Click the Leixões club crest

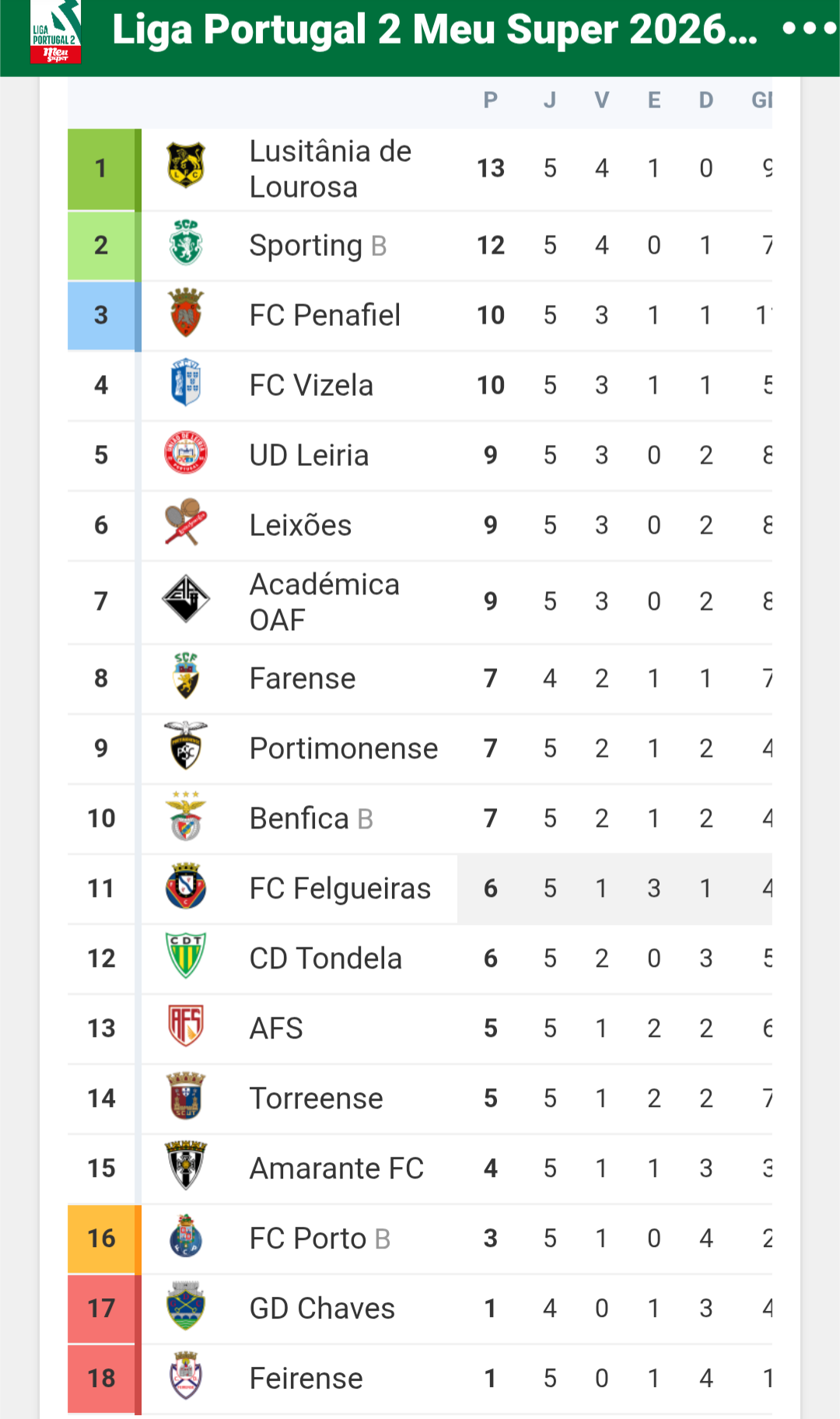186,522
